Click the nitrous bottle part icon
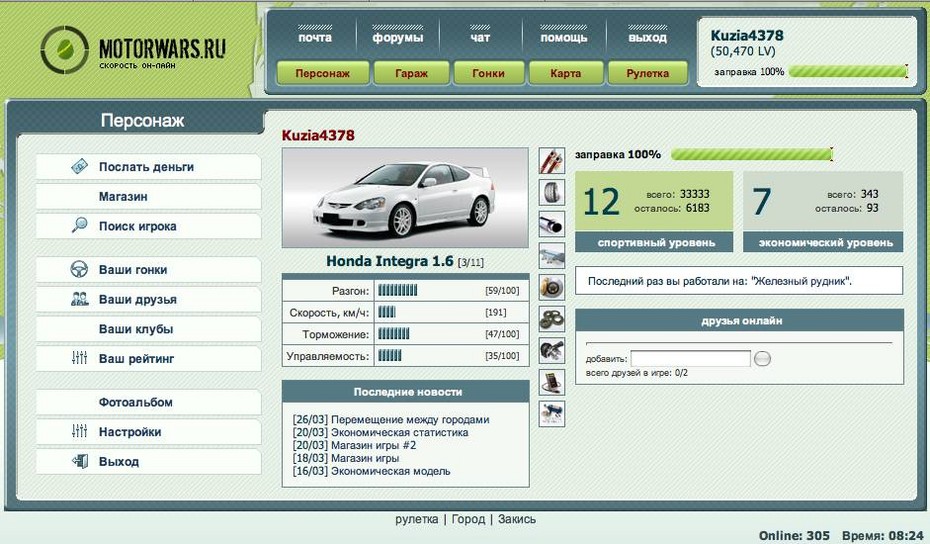This screenshot has width=930, height=544. tap(552, 413)
